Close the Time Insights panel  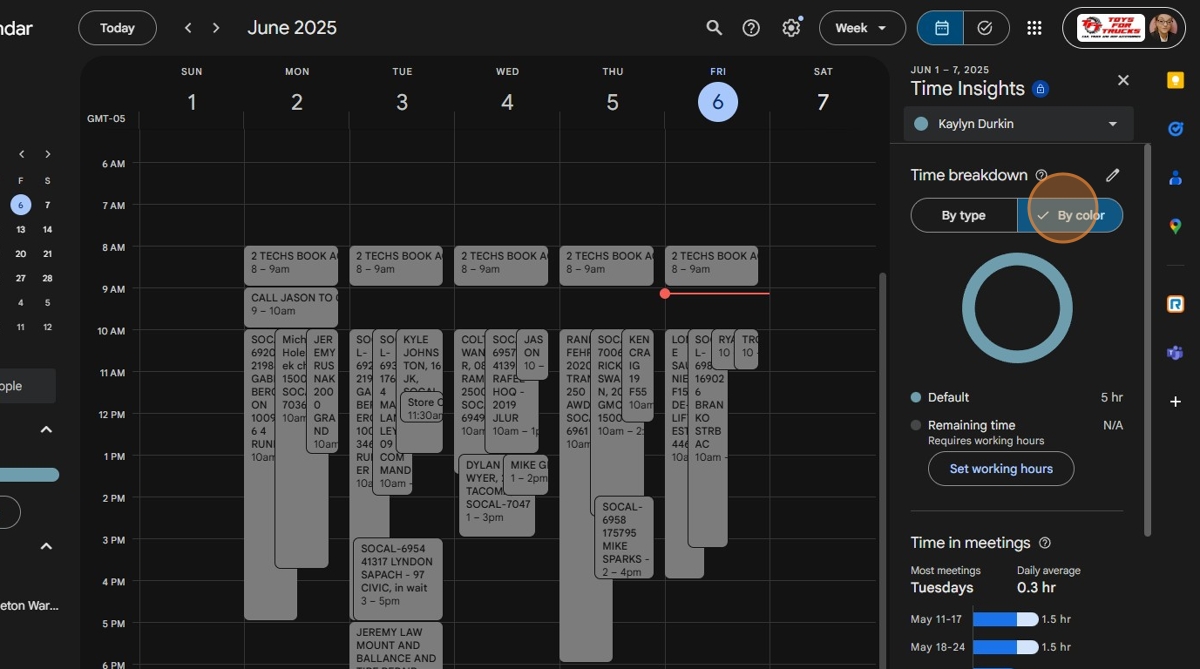click(x=1123, y=80)
